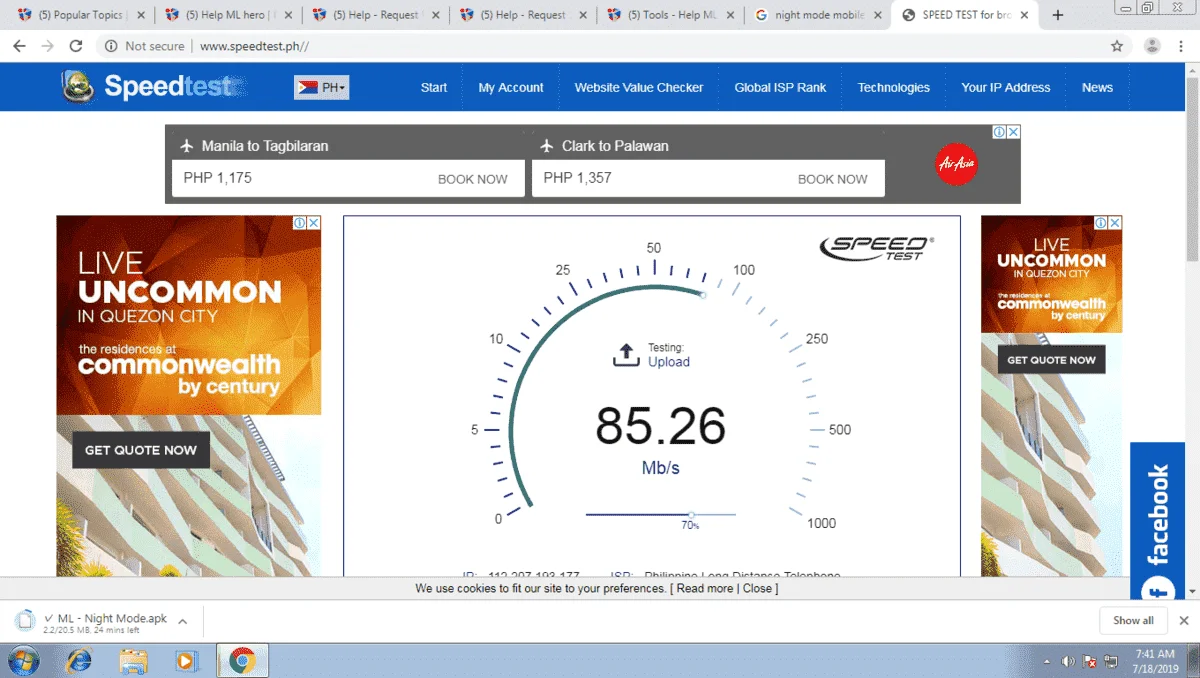Close the AirAsia banner ad with its X
1200x678 pixels.
tap(1013, 132)
